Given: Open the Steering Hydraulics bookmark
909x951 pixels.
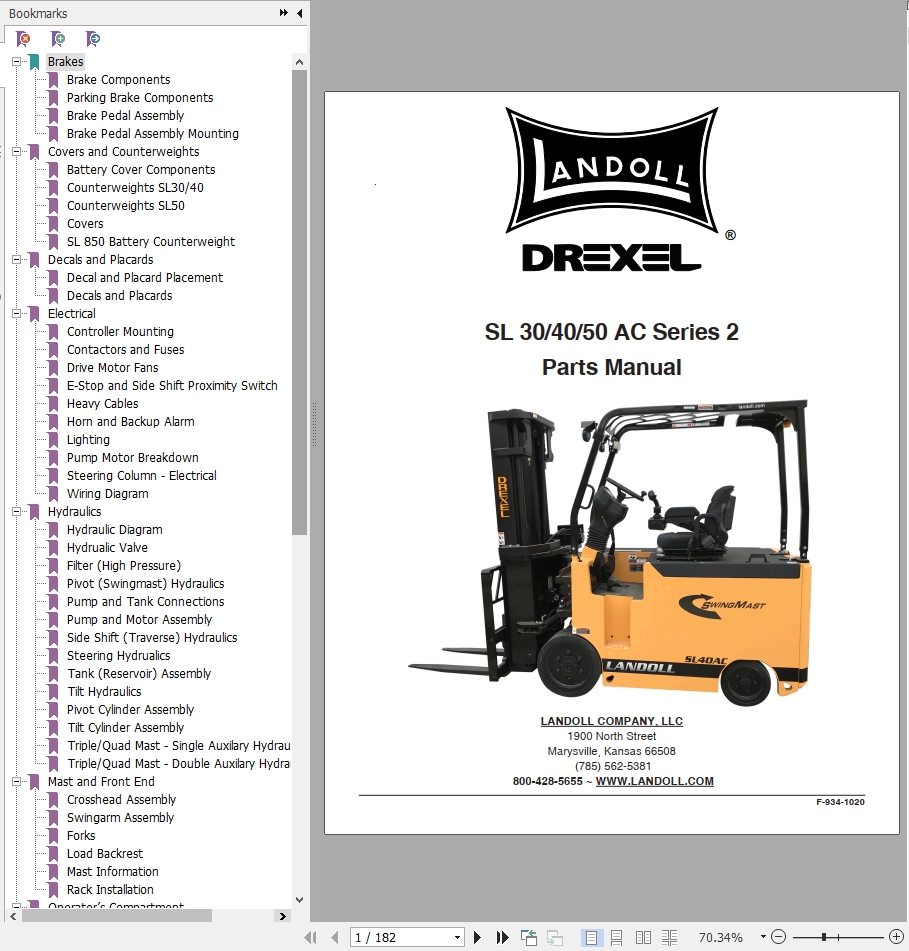Looking at the screenshot, I should coord(118,656).
